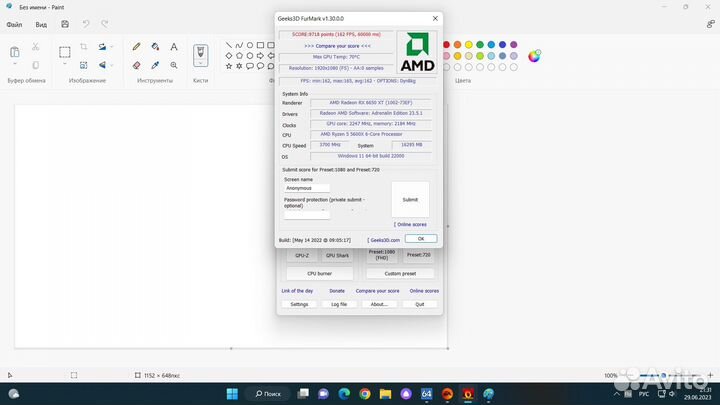Click the Flip image icon

102,65
